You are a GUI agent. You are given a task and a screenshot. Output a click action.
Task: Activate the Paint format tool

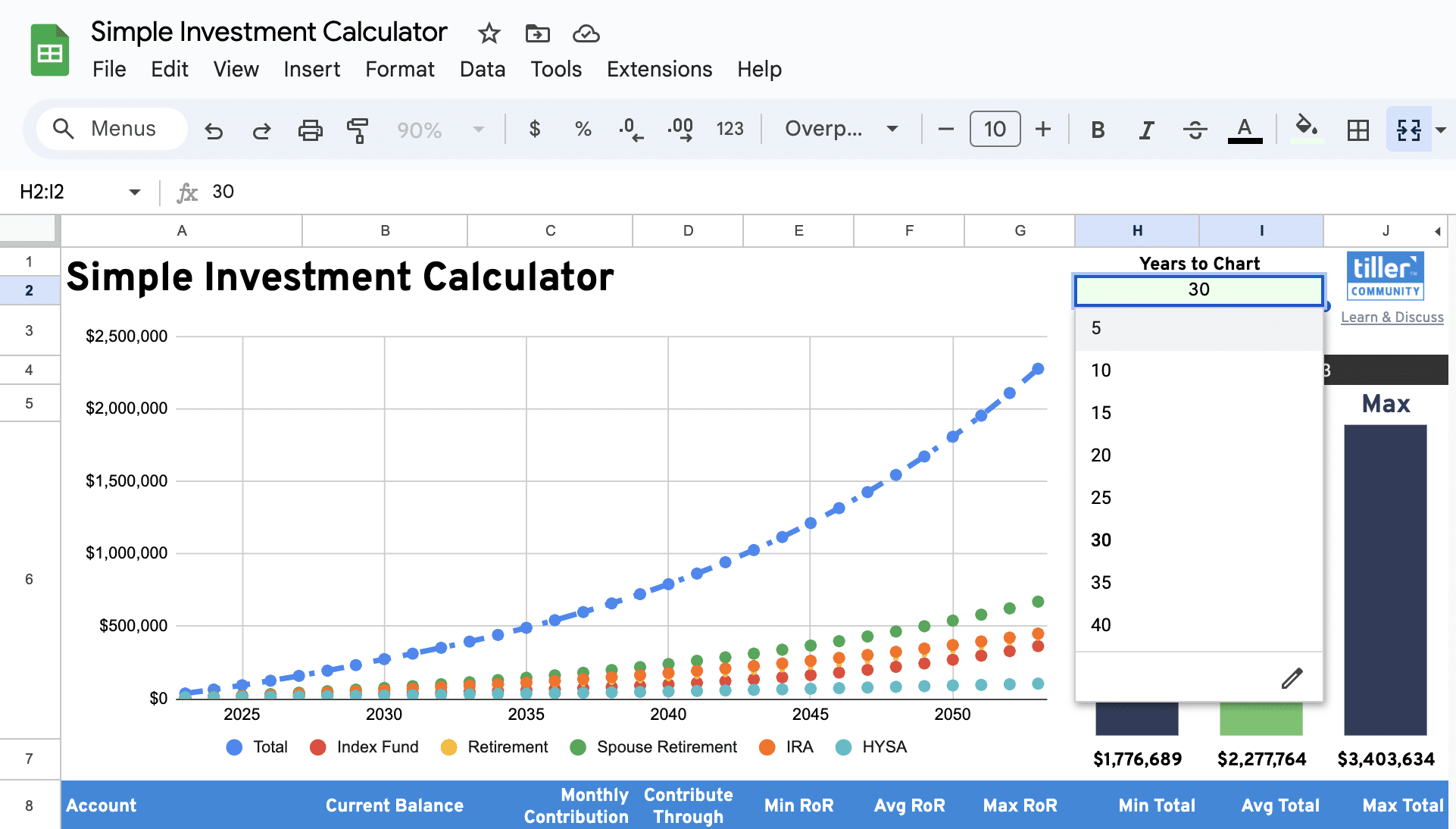[357, 130]
